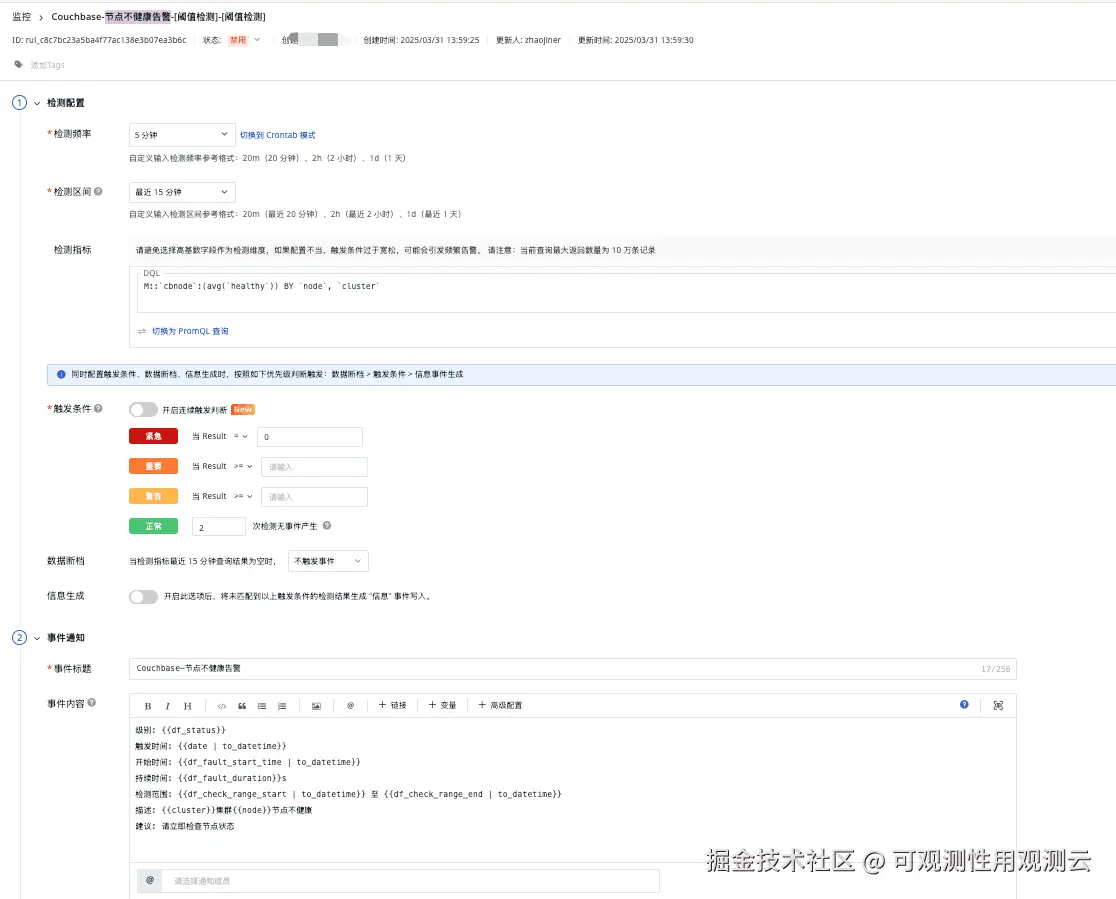Toggle 开启连续触发判断 switch
Viewport: 1116px width, 899px height.
[x=143, y=410]
